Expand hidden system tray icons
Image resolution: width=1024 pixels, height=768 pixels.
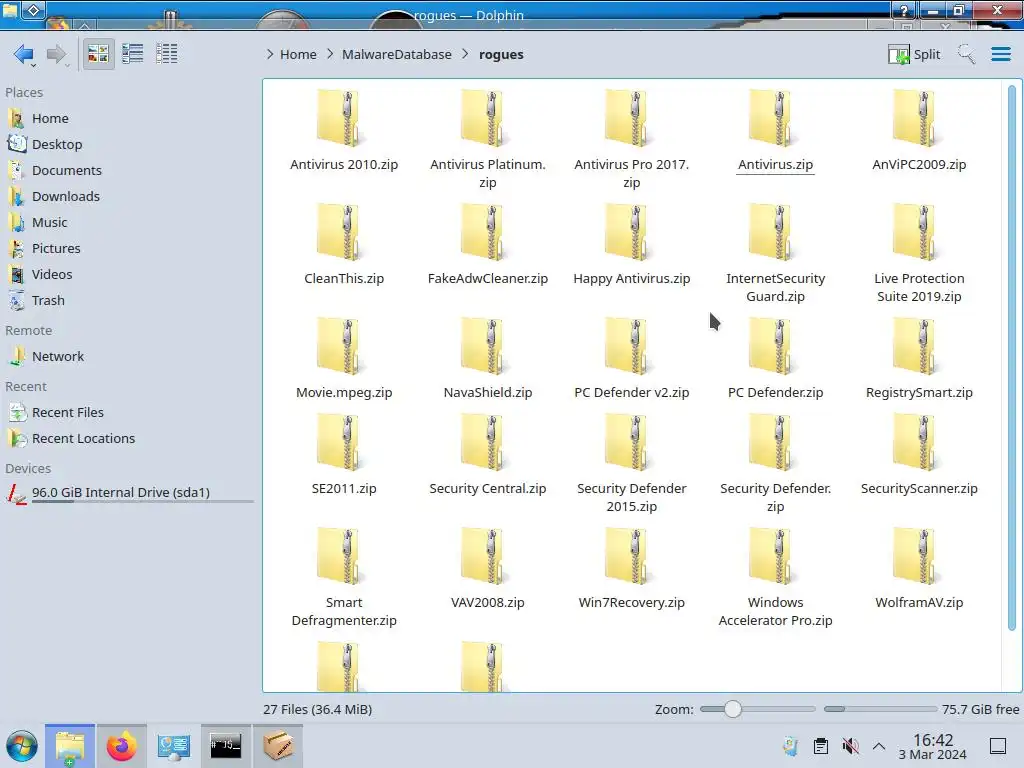point(879,746)
